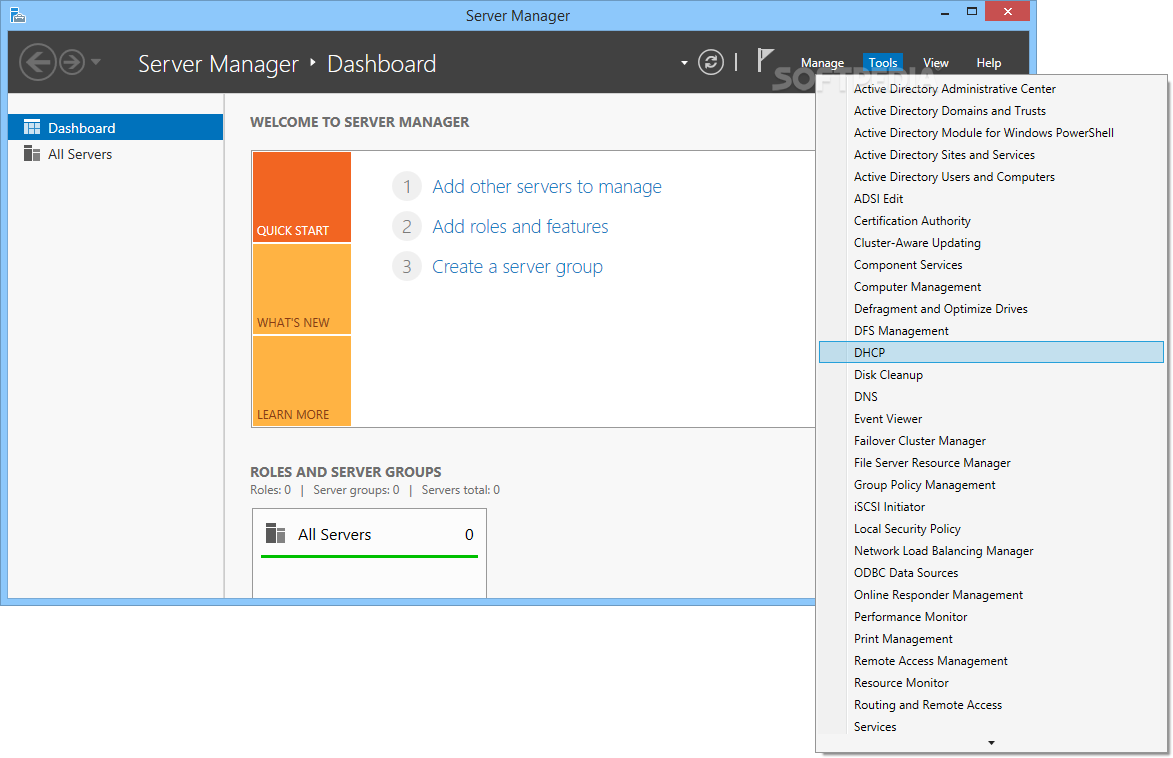1173x758 pixels.
Task: Click Add other servers to manage link
Action: point(547,186)
